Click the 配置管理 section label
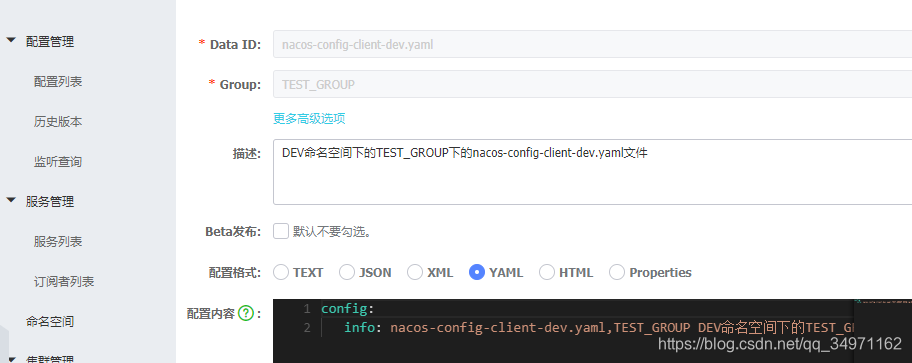The height and width of the screenshot is (363, 912). coord(49,41)
